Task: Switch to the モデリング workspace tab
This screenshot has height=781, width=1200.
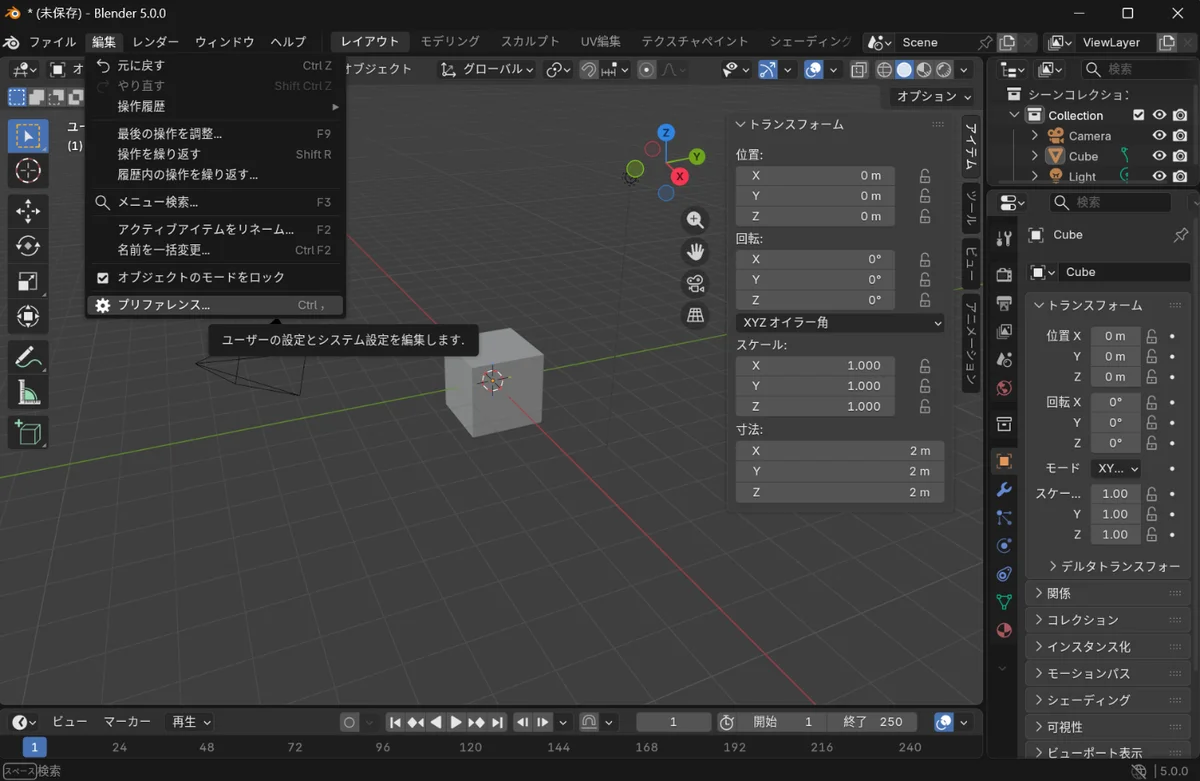Action: [450, 42]
